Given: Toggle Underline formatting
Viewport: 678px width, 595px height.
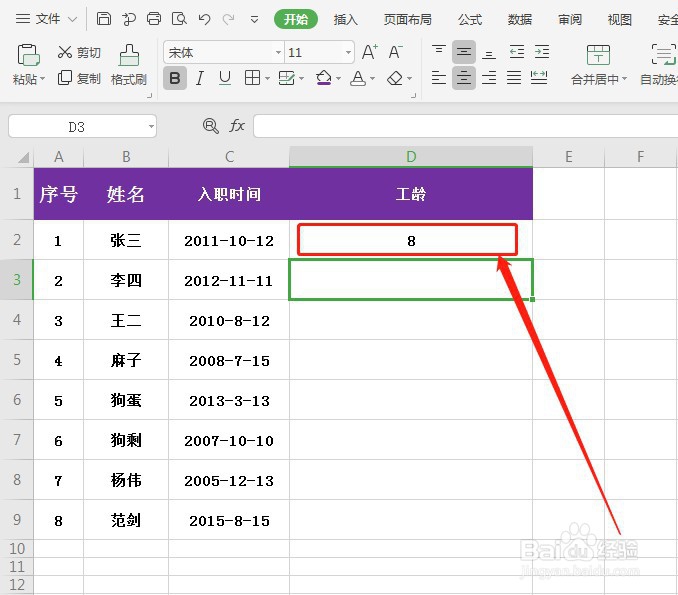Looking at the screenshot, I should pyautogui.click(x=225, y=78).
